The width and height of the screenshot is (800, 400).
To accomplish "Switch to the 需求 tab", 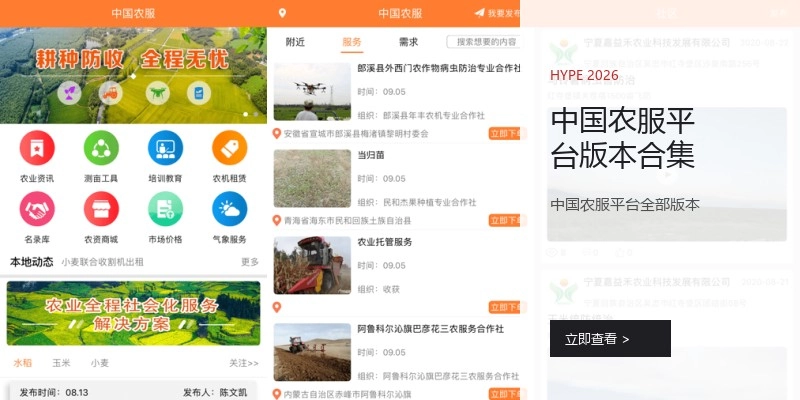I will tap(408, 42).
